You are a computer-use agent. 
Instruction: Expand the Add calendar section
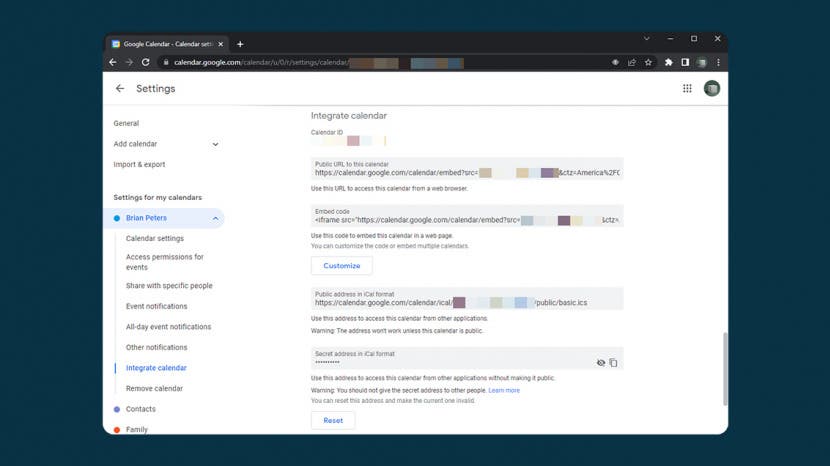point(215,144)
